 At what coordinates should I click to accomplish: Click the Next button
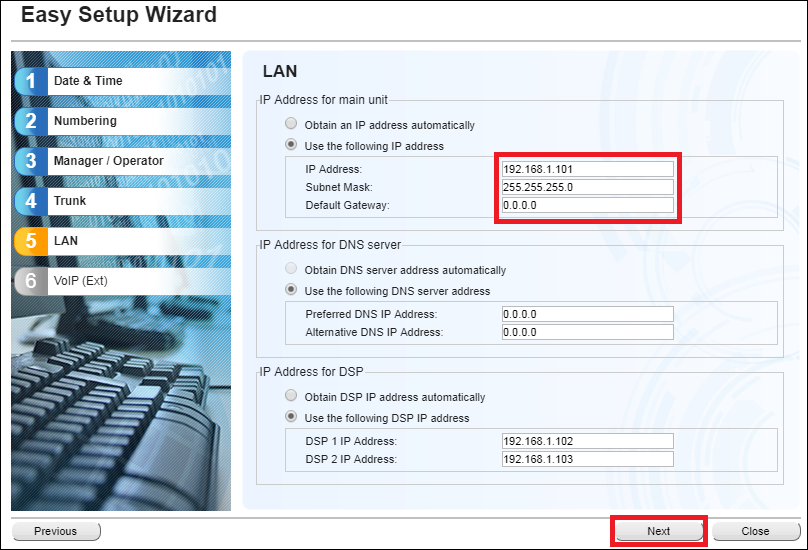(x=659, y=531)
